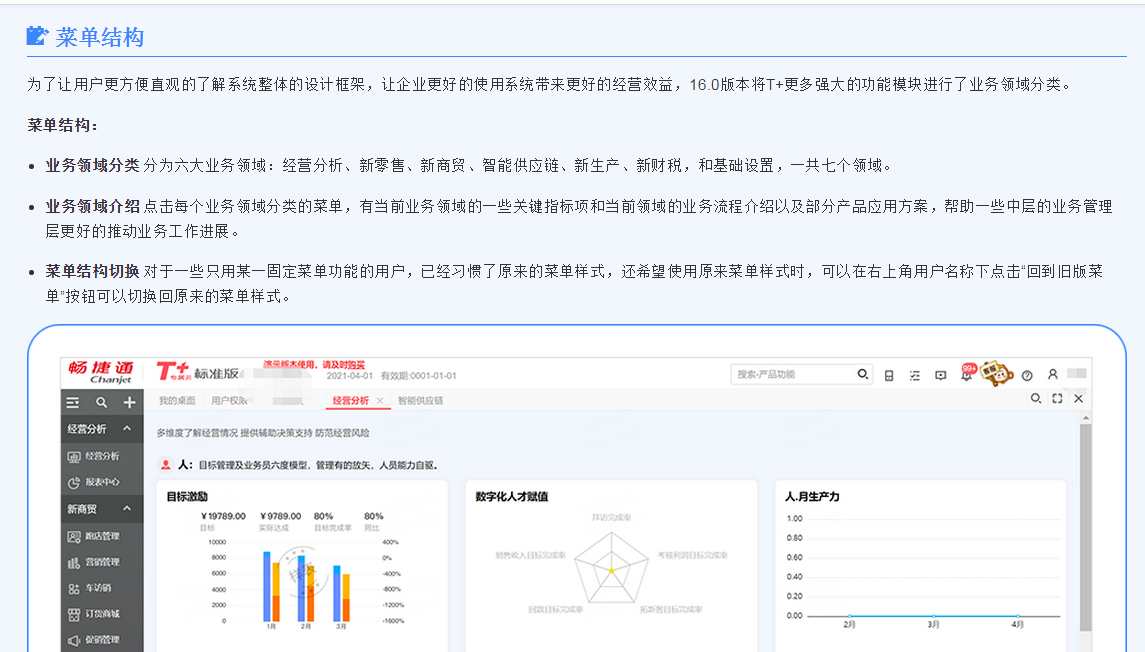1145x652 pixels.
Task: Click the 数字化人才赋值 card title
Action: 512,496
